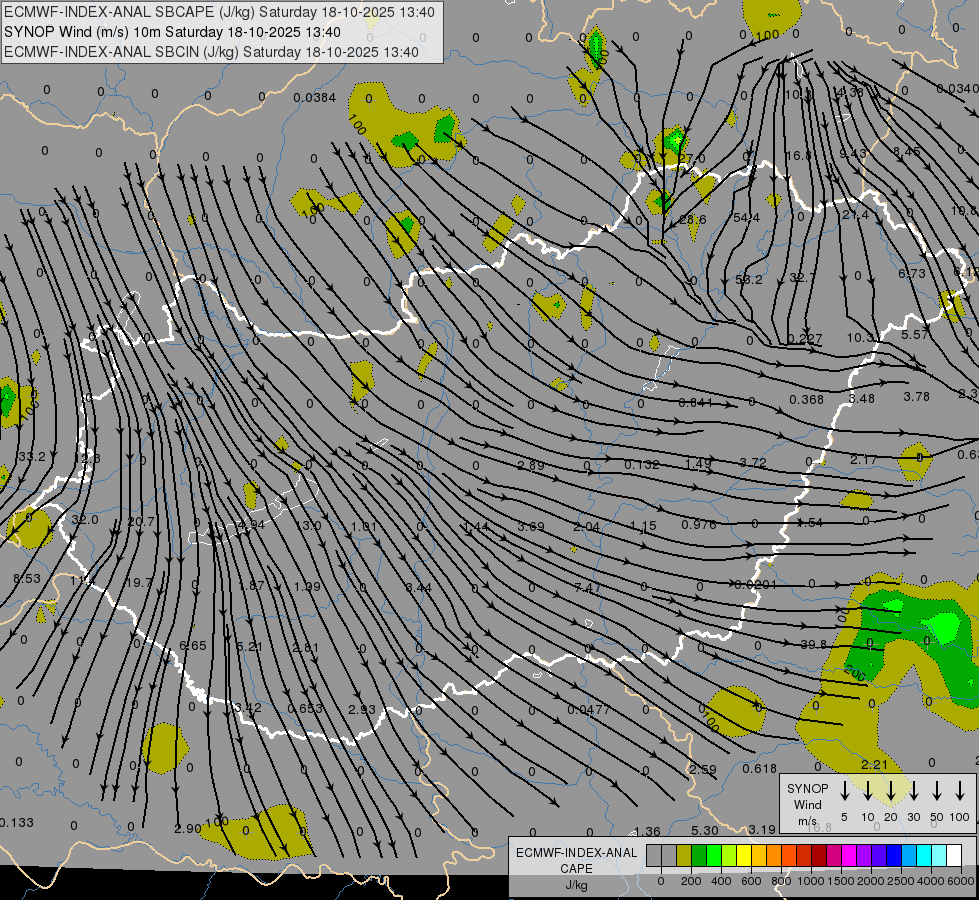
Task: Click the 21.4 value on the map
Action: [855, 215]
